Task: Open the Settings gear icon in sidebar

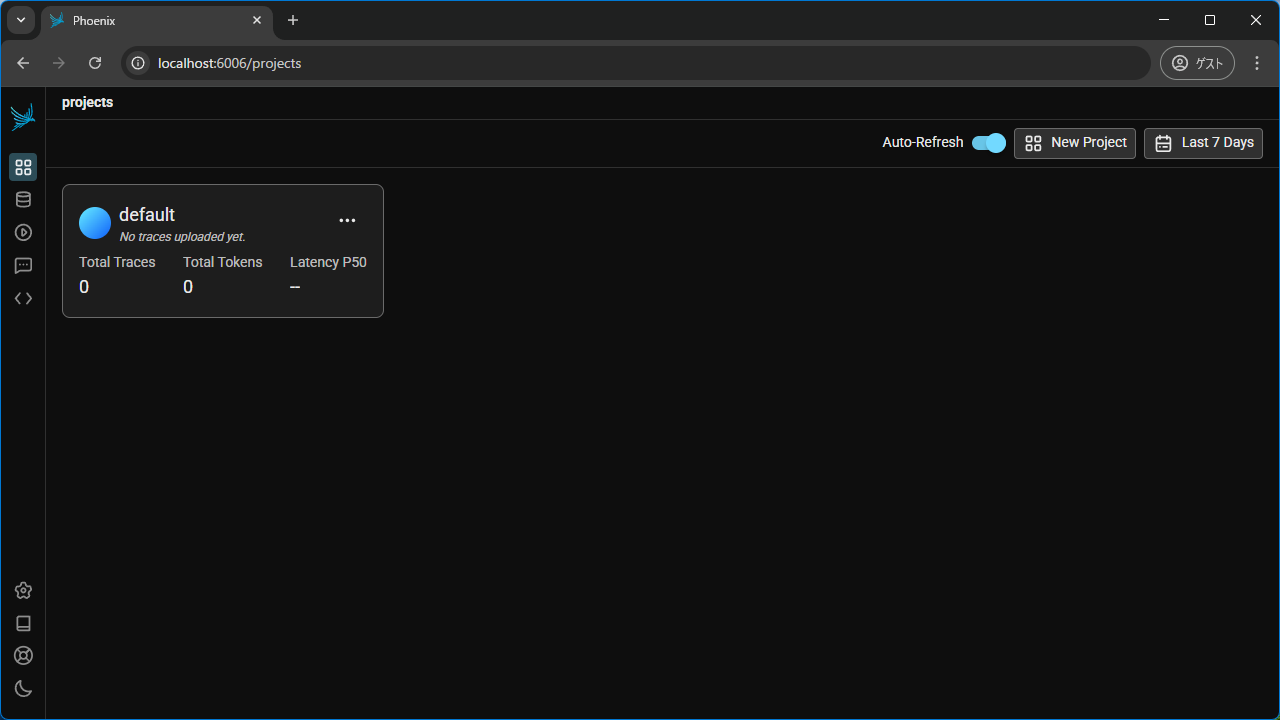Action: 23,591
